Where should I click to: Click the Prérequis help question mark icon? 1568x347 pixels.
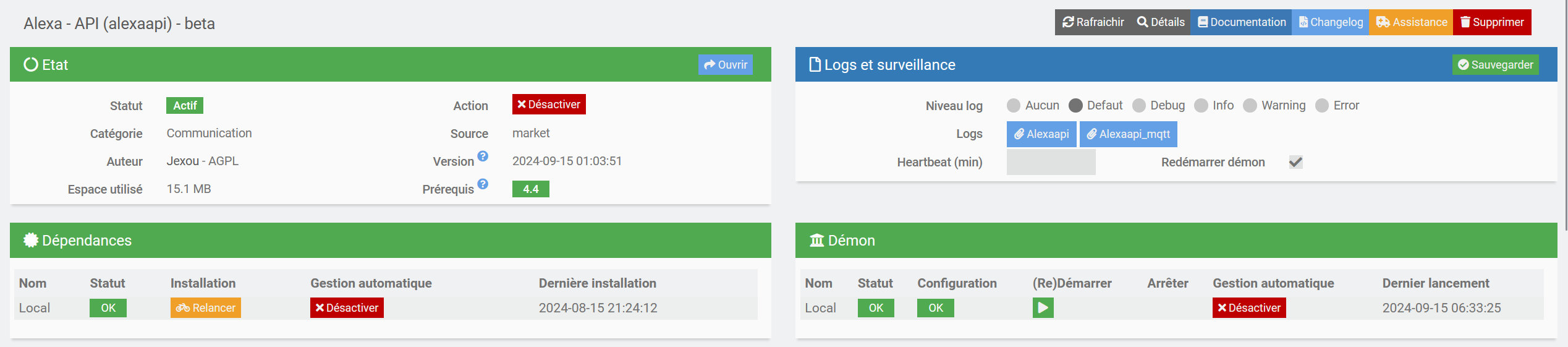tap(483, 184)
